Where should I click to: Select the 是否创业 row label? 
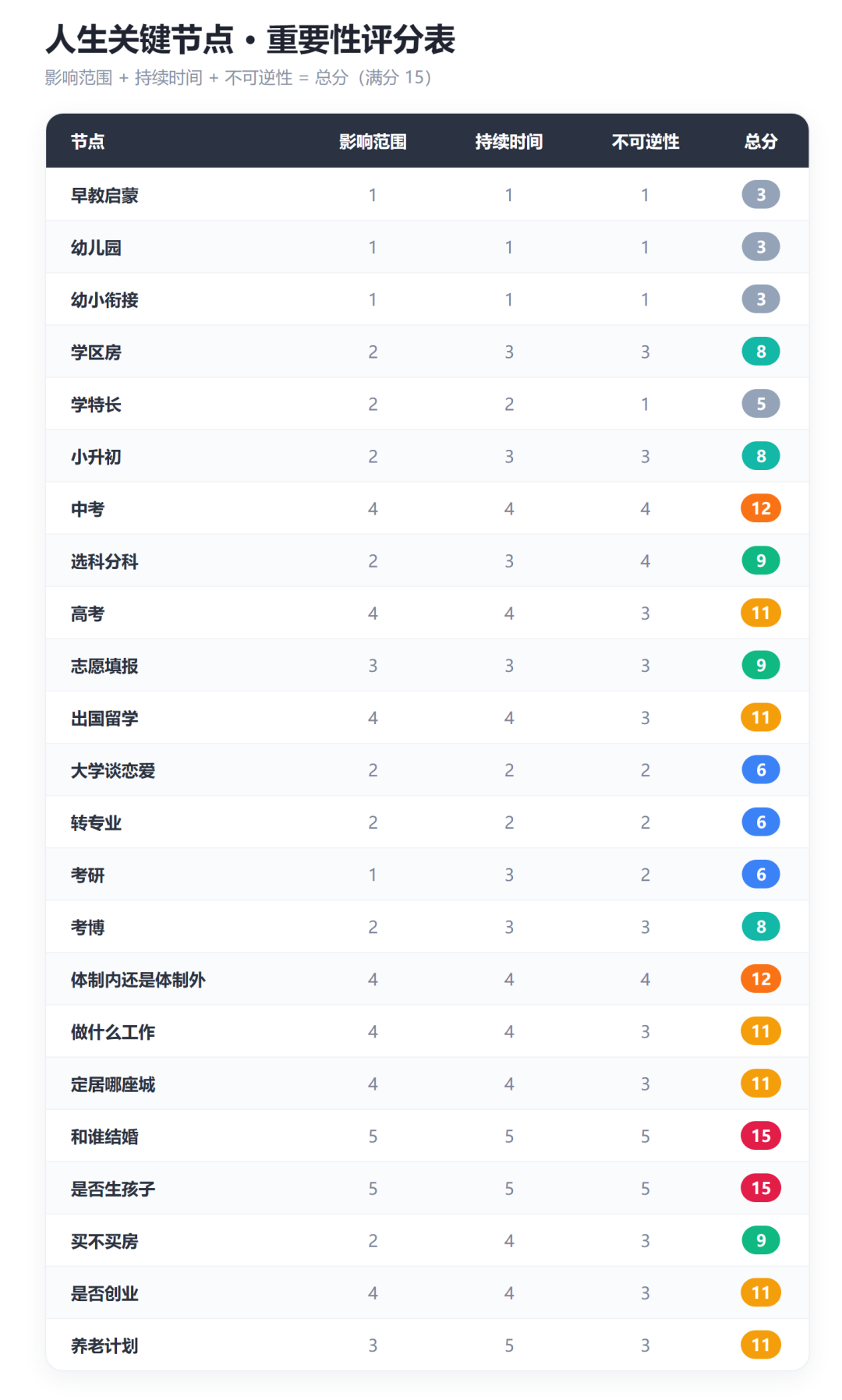tap(104, 1292)
